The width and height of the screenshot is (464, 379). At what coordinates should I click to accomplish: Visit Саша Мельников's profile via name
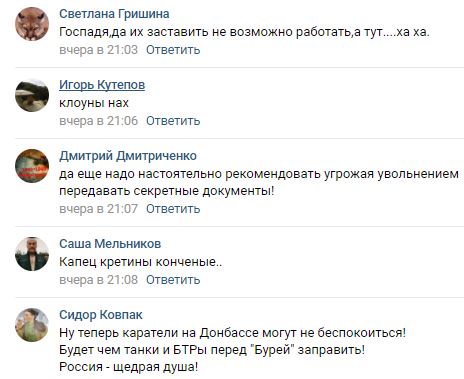pyautogui.click(x=110, y=244)
